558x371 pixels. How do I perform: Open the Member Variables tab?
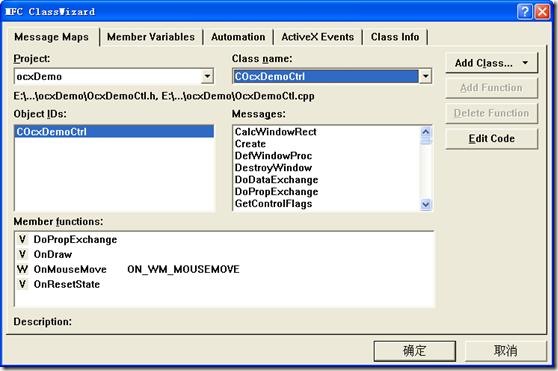coord(151,37)
